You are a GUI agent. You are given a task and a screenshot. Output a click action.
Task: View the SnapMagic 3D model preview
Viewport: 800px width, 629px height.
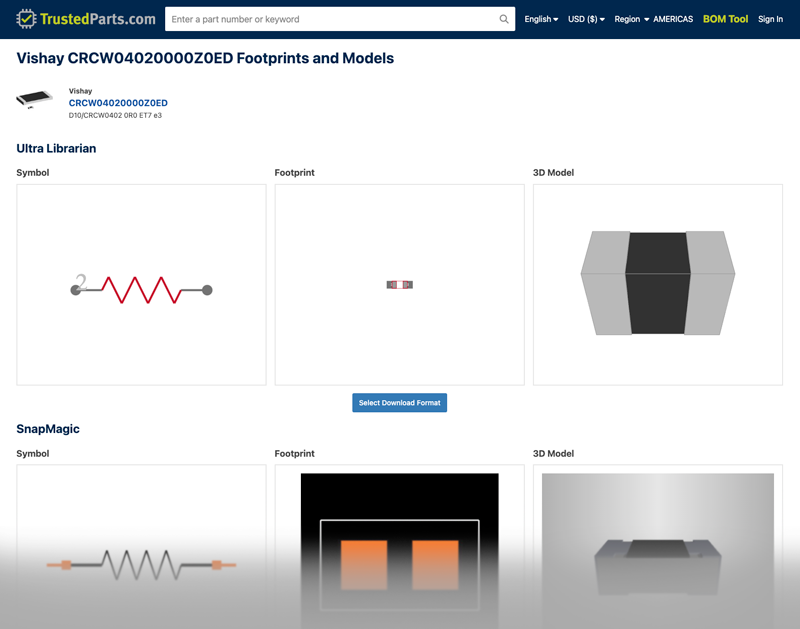pos(658,546)
